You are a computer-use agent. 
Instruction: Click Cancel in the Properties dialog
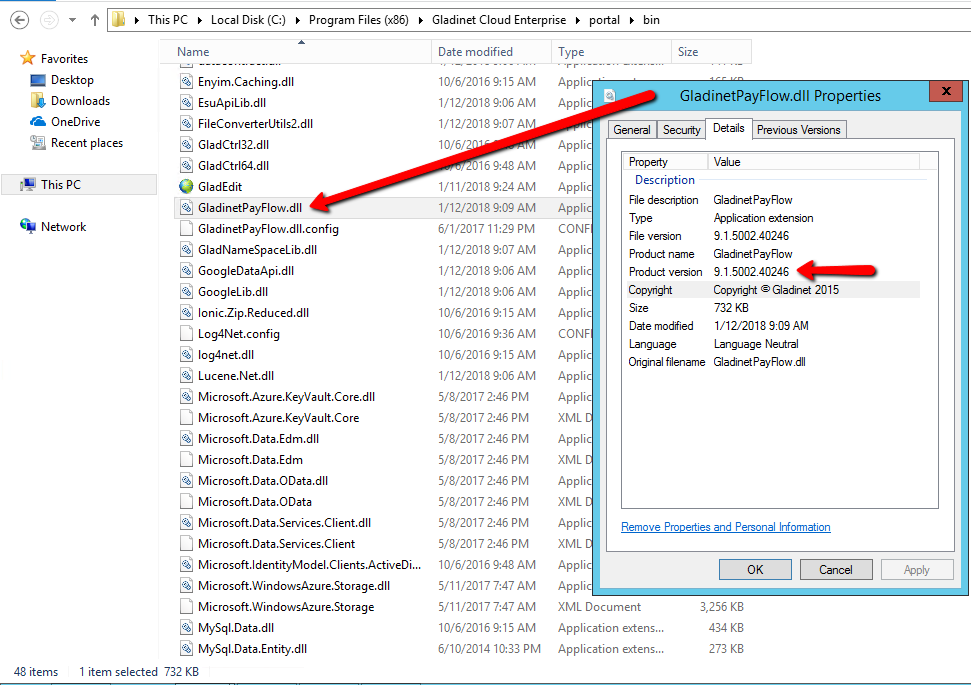[836, 570]
